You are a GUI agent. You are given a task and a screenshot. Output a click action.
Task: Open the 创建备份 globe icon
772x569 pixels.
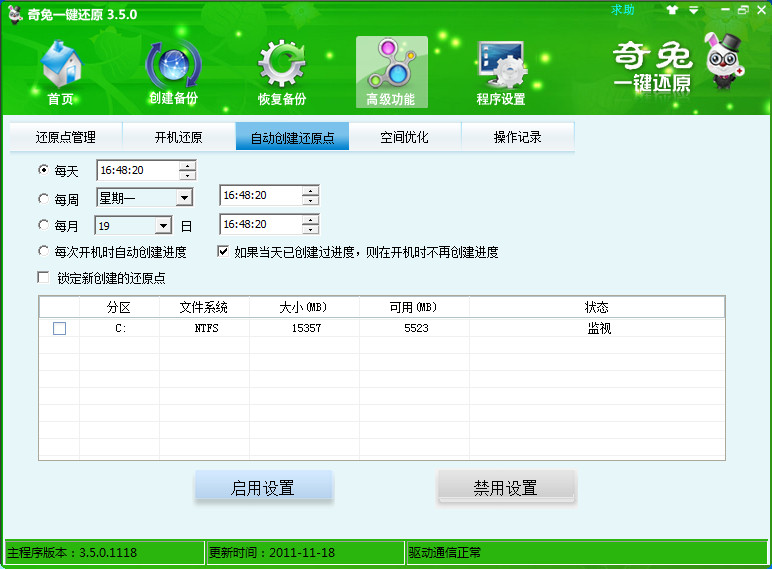tap(173, 72)
